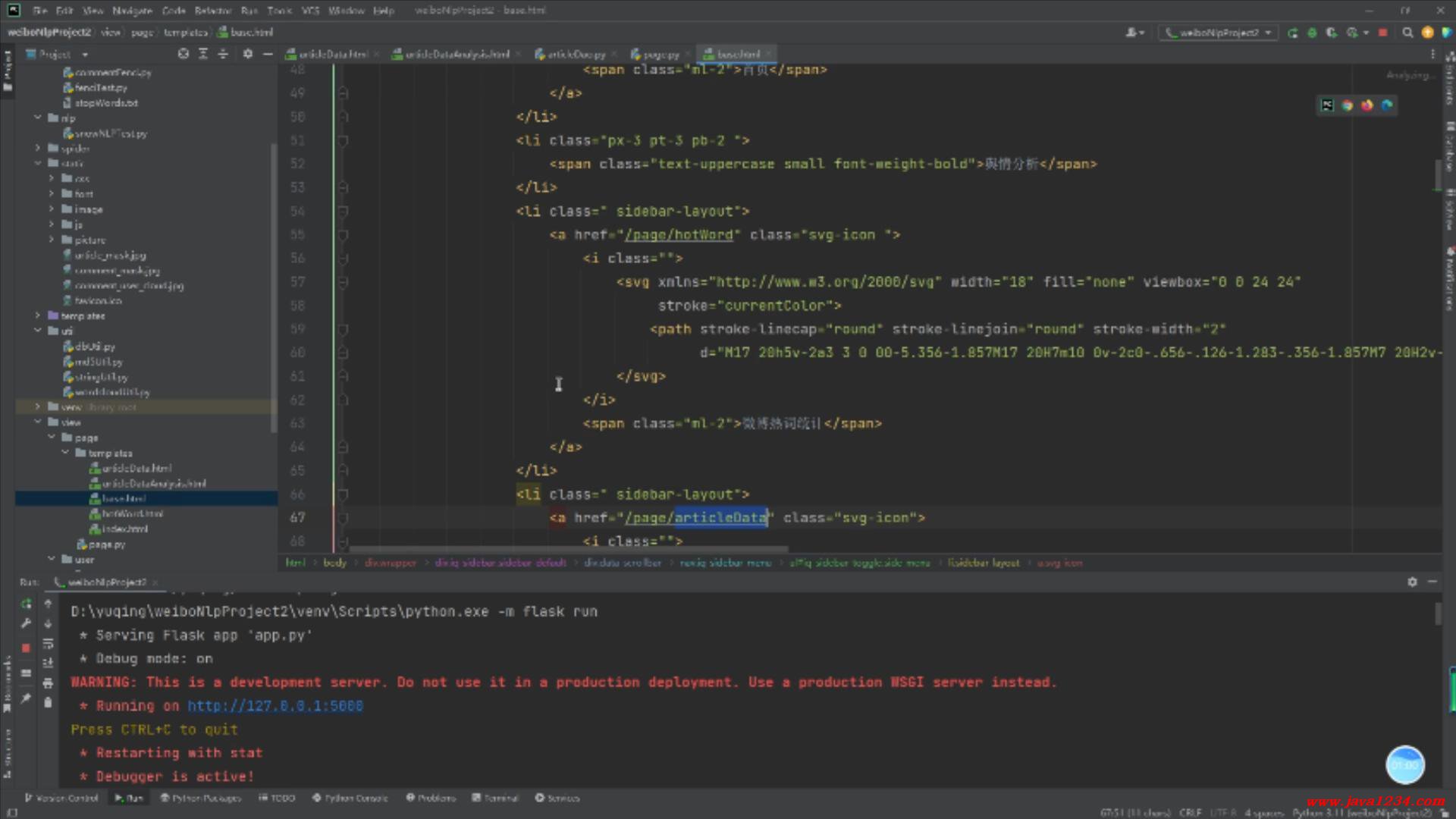Open weiboNlpProject2 run configuration dropdown
Image resolution: width=1456 pixels, height=819 pixels.
tap(1218, 33)
